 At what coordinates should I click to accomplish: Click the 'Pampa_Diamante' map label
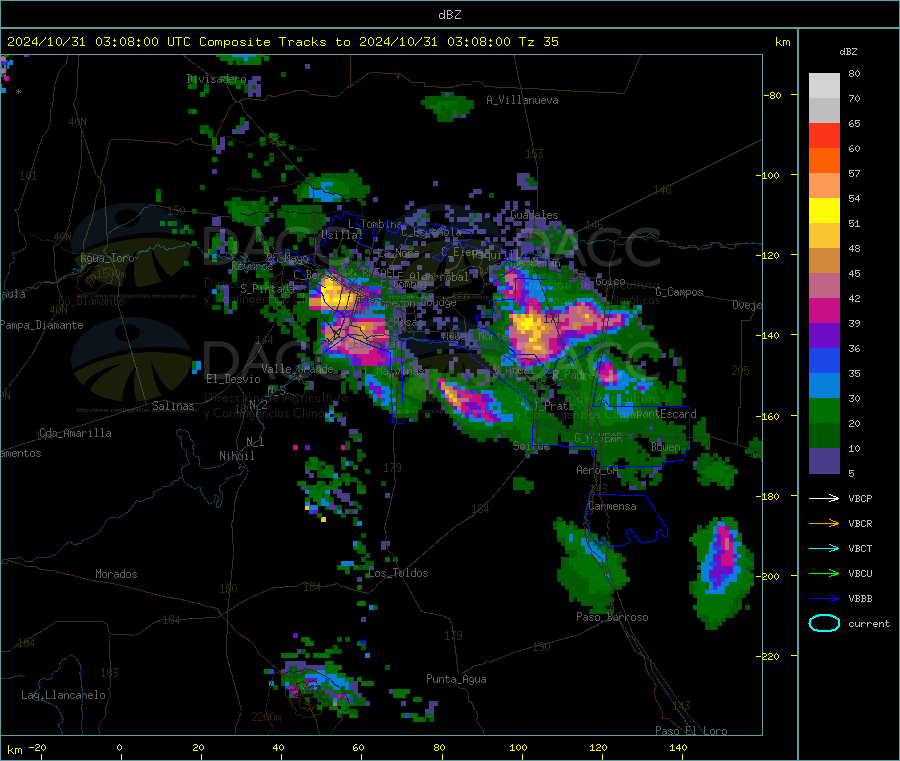(42, 325)
